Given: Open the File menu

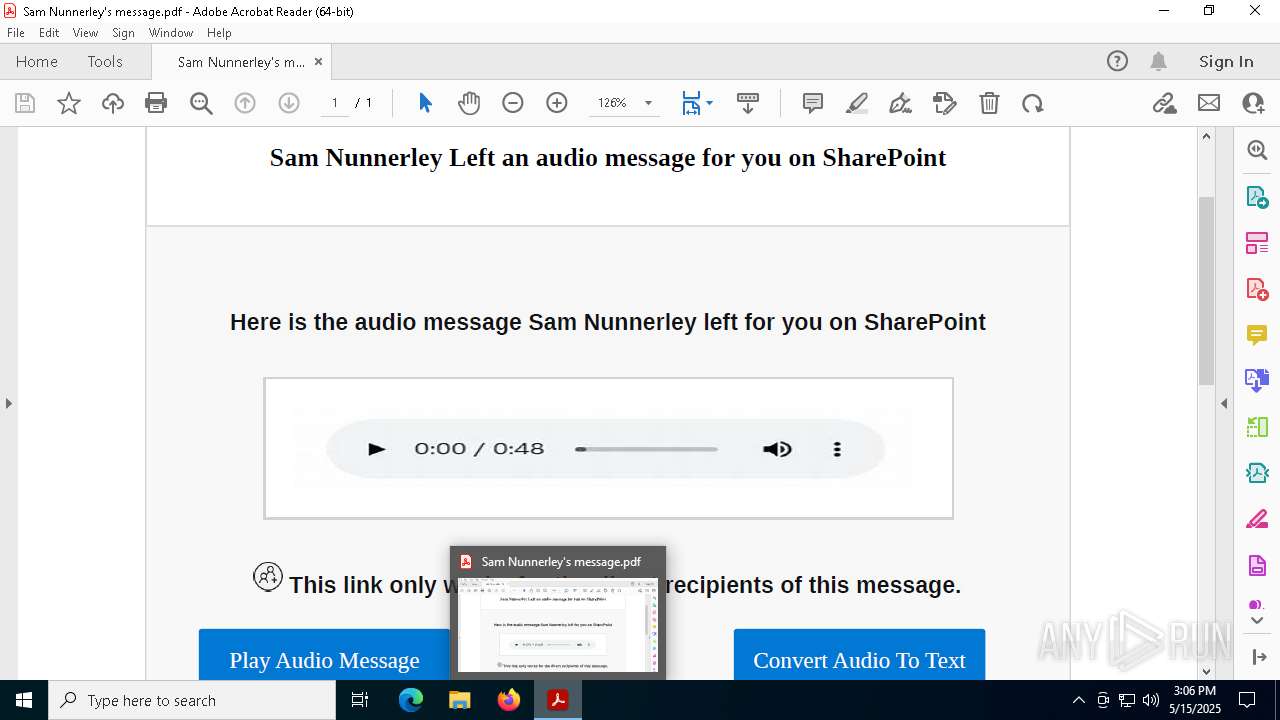Looking at the screenshot, I should pyautogui.click(x=16, y=33).
